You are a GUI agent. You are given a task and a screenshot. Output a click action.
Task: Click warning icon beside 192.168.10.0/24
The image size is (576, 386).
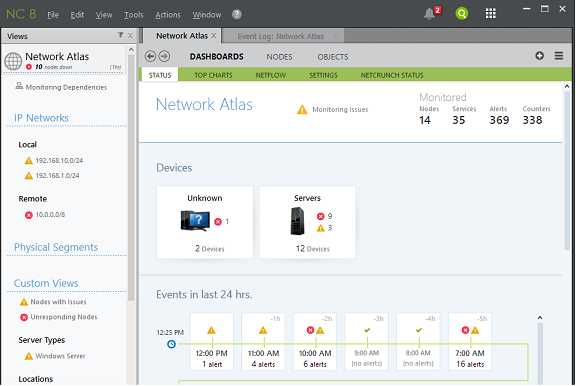tap(28, 160)
